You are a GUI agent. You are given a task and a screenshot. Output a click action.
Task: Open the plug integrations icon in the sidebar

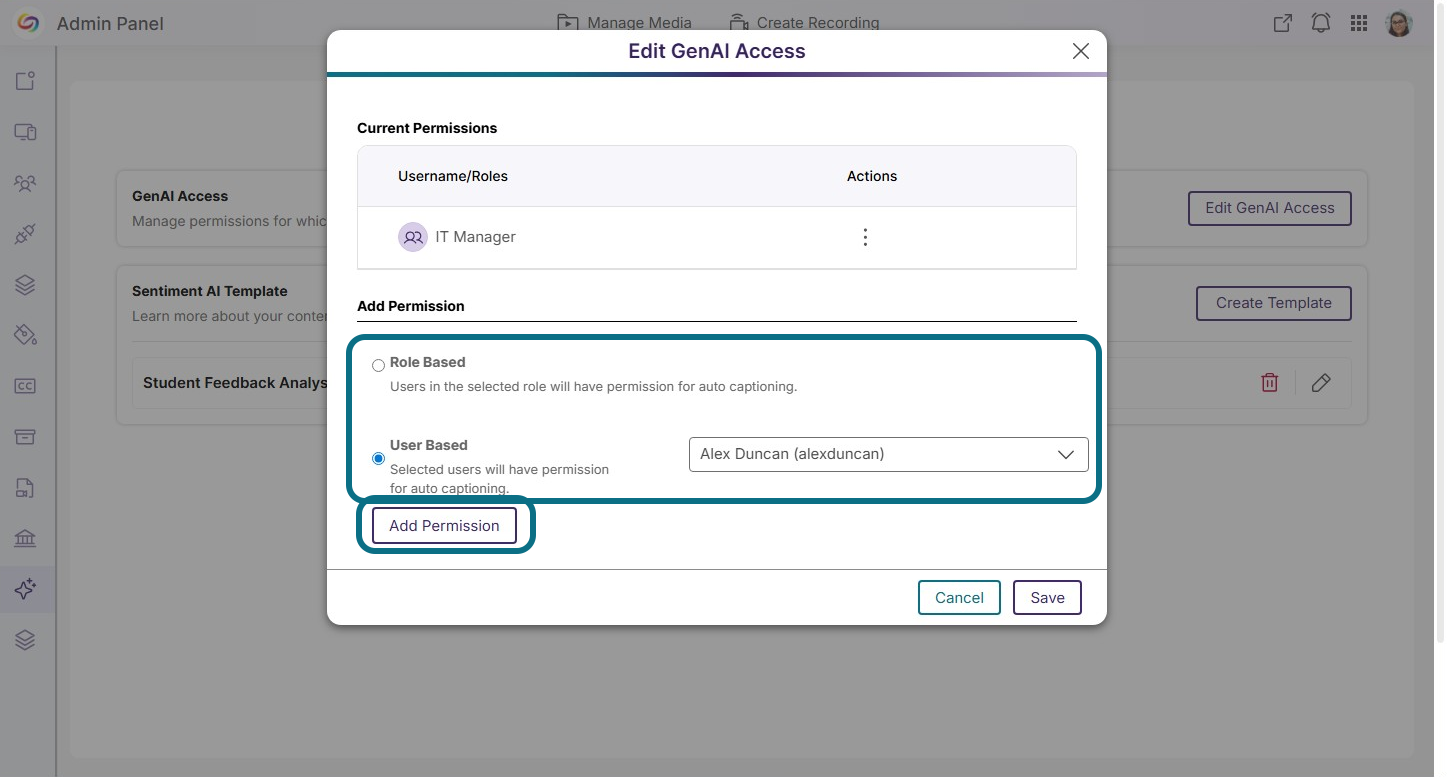[26, 235]
